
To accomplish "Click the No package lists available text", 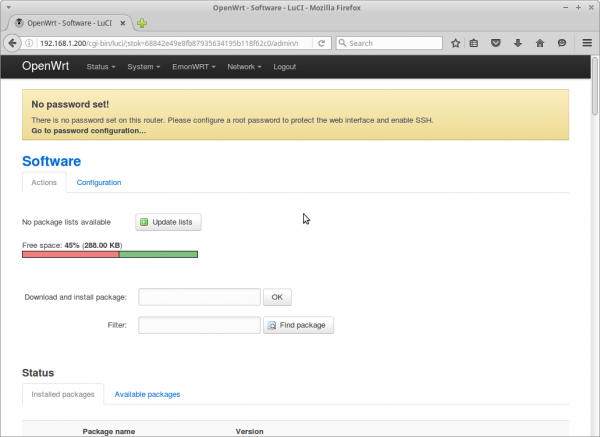I will click(x=66, y=222).
